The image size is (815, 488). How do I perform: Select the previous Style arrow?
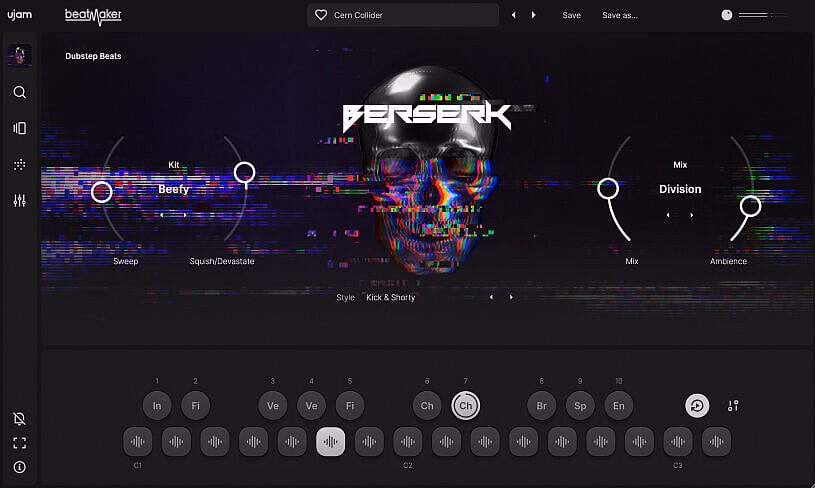491,297
